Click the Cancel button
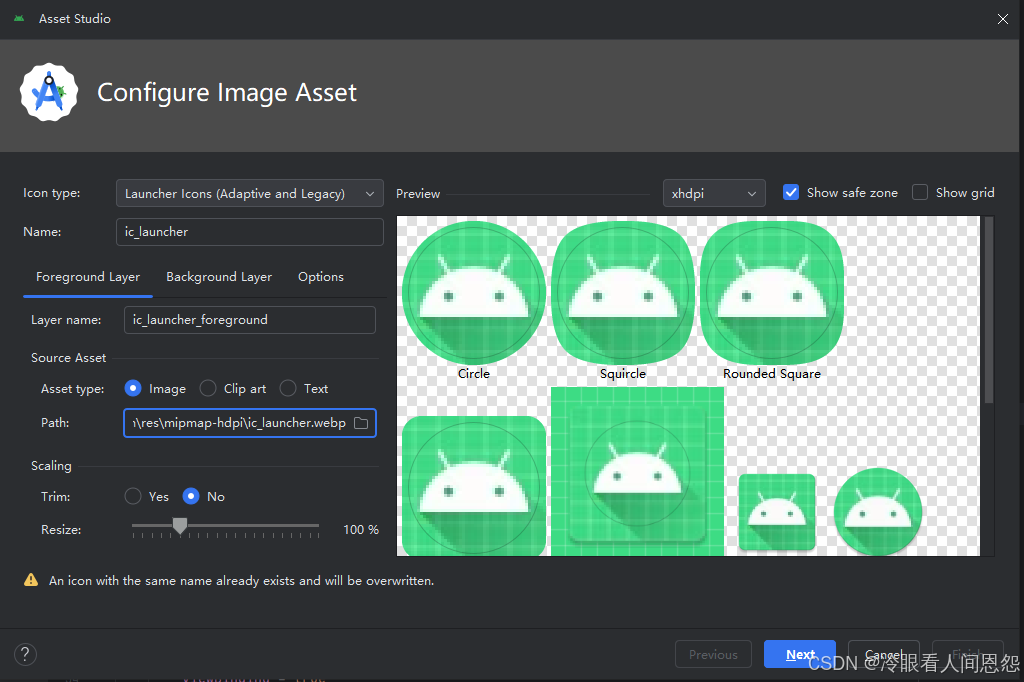Viewport: 1024px width, 682px height. [x=884, y=654]
